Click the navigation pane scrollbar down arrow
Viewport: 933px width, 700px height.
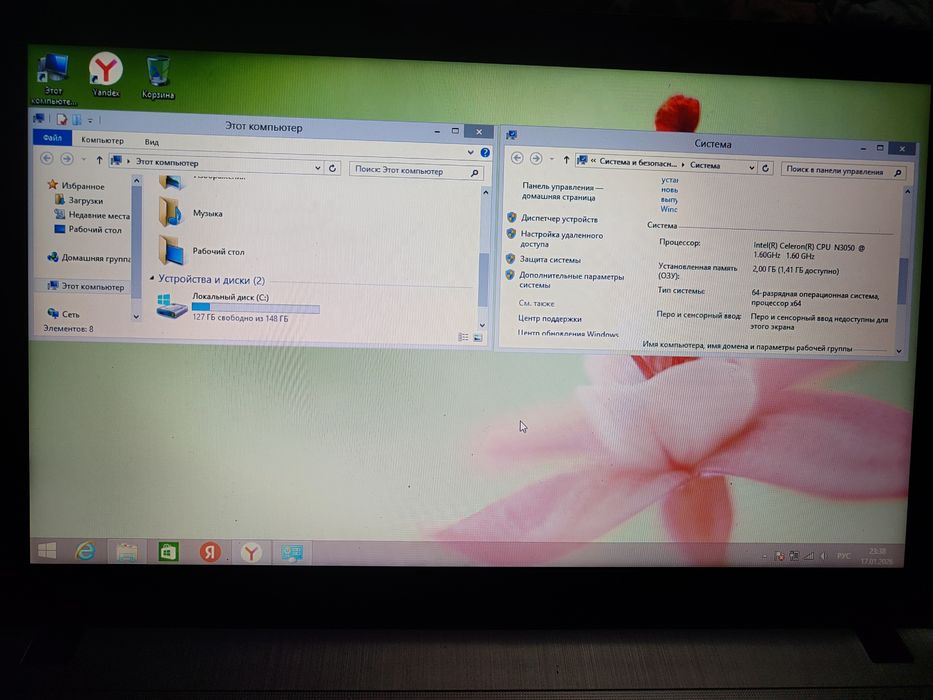tap(136, 317)
